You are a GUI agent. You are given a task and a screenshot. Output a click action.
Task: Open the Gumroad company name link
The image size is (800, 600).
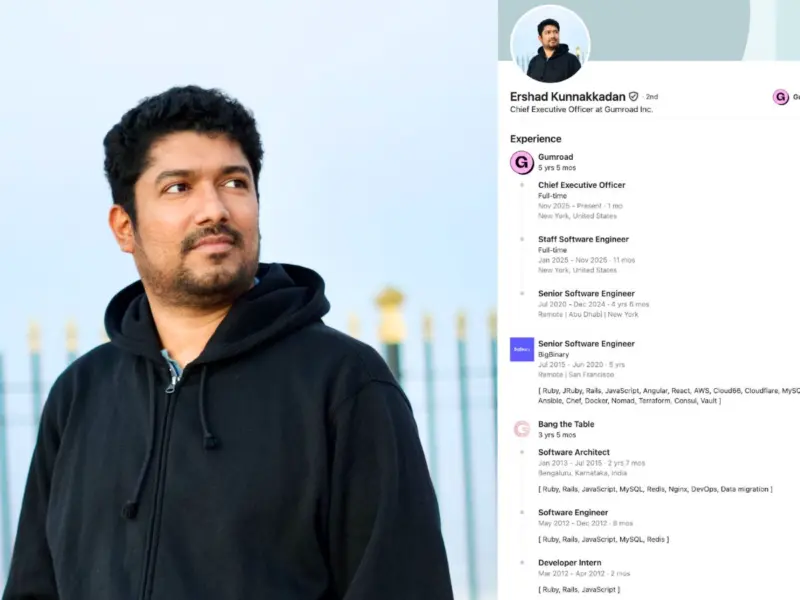point(555,157)
